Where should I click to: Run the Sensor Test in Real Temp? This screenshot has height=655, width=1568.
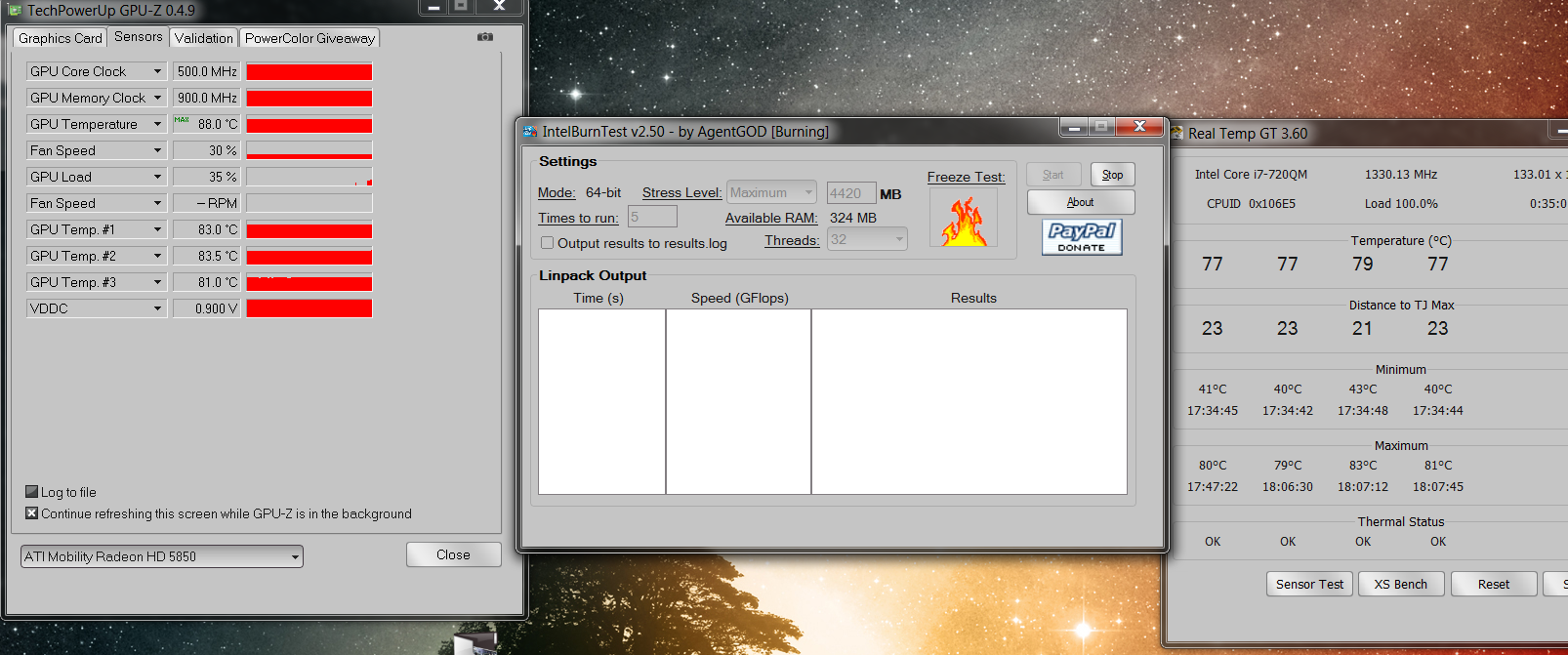point(1309,584)
